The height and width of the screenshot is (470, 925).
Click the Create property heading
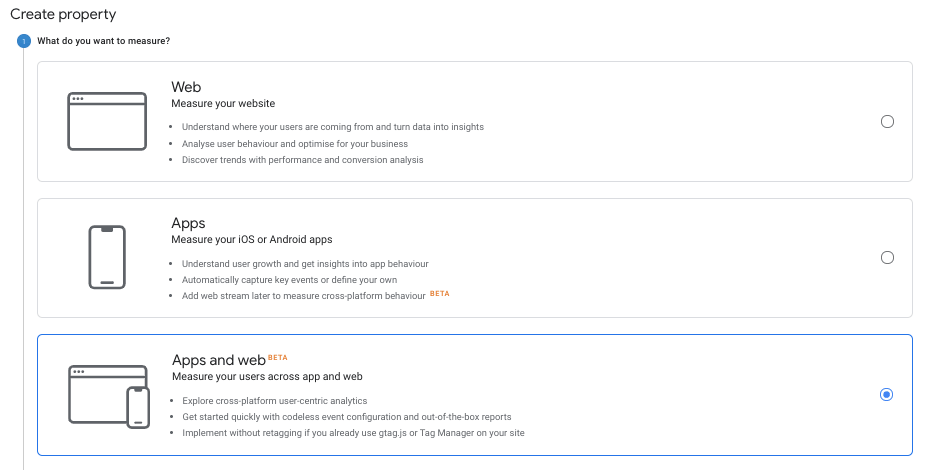pyautogui.click(x=63, y=14)
